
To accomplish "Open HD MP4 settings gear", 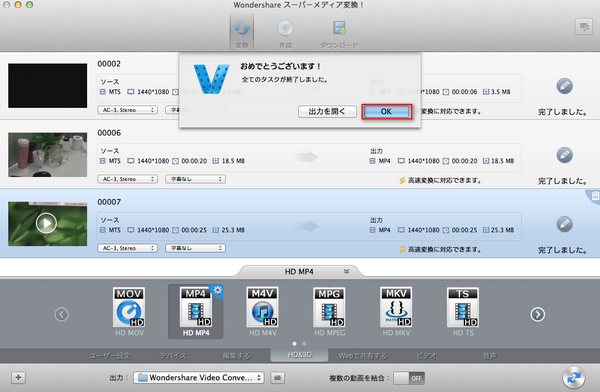I will pyautogui.click(x=218, y=290).
